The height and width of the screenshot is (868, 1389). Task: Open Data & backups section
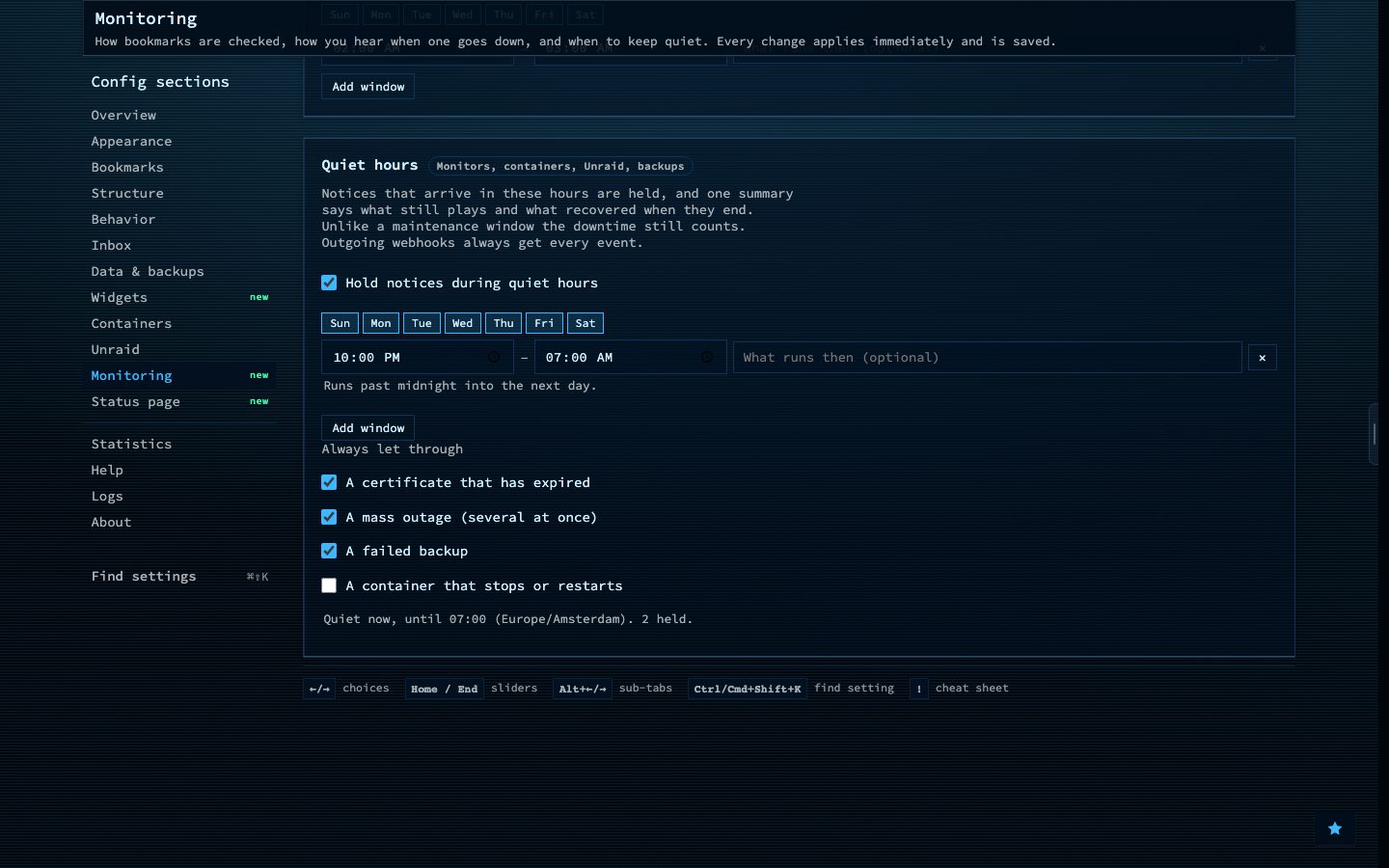[x=180, y=271]
